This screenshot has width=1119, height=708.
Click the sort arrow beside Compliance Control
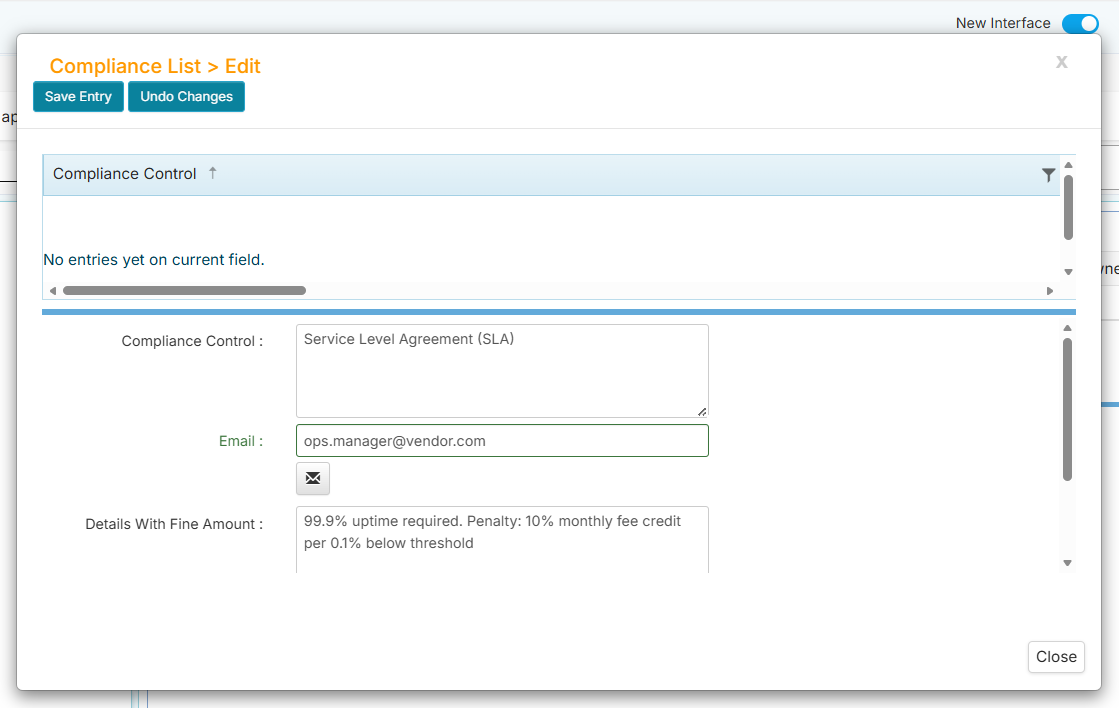click(x=212, y=173)
